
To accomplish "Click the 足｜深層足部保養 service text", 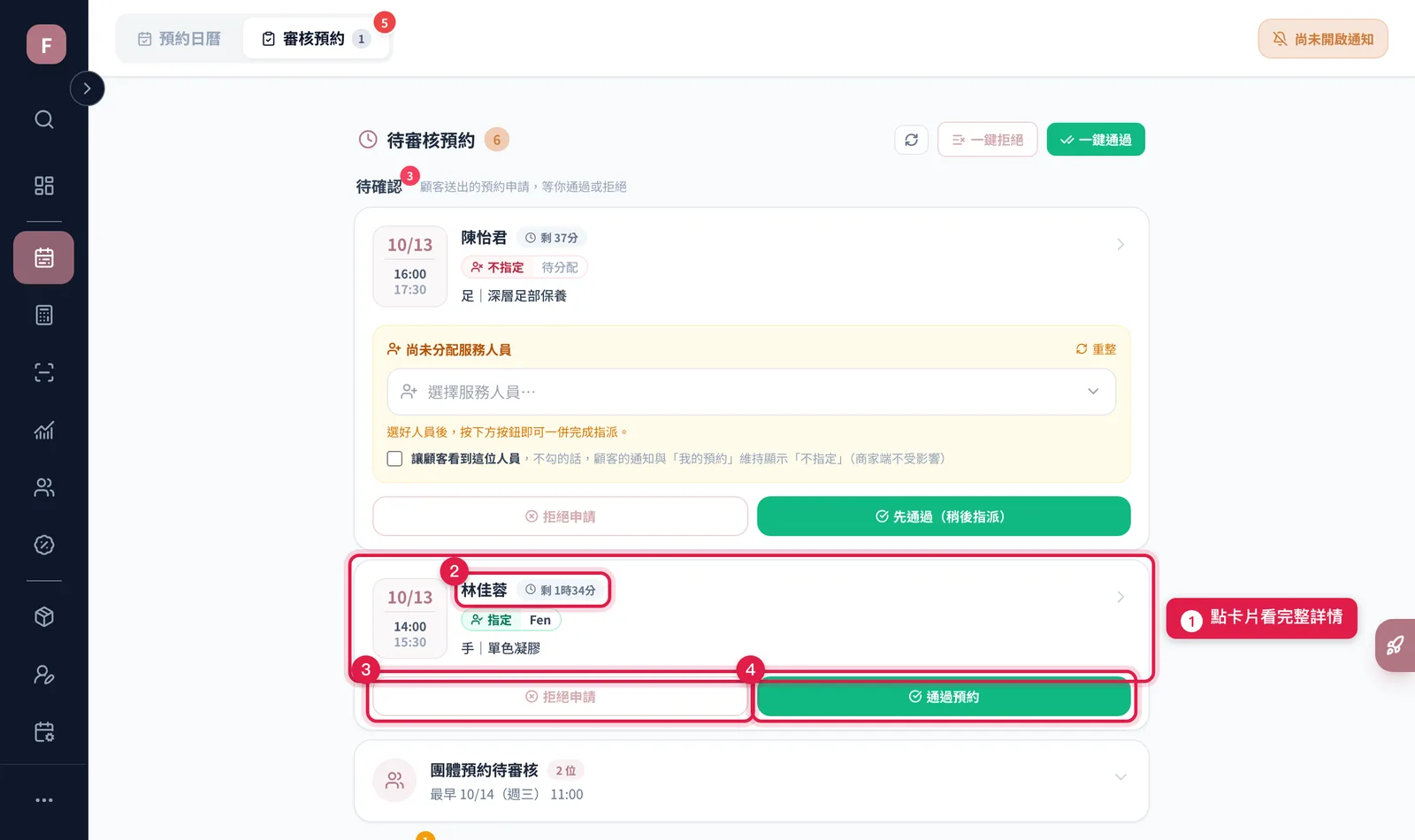I will [x=515, y=296].
